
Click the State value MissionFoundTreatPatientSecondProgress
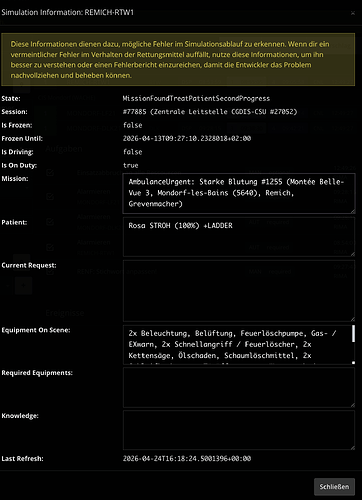(196, 98)
